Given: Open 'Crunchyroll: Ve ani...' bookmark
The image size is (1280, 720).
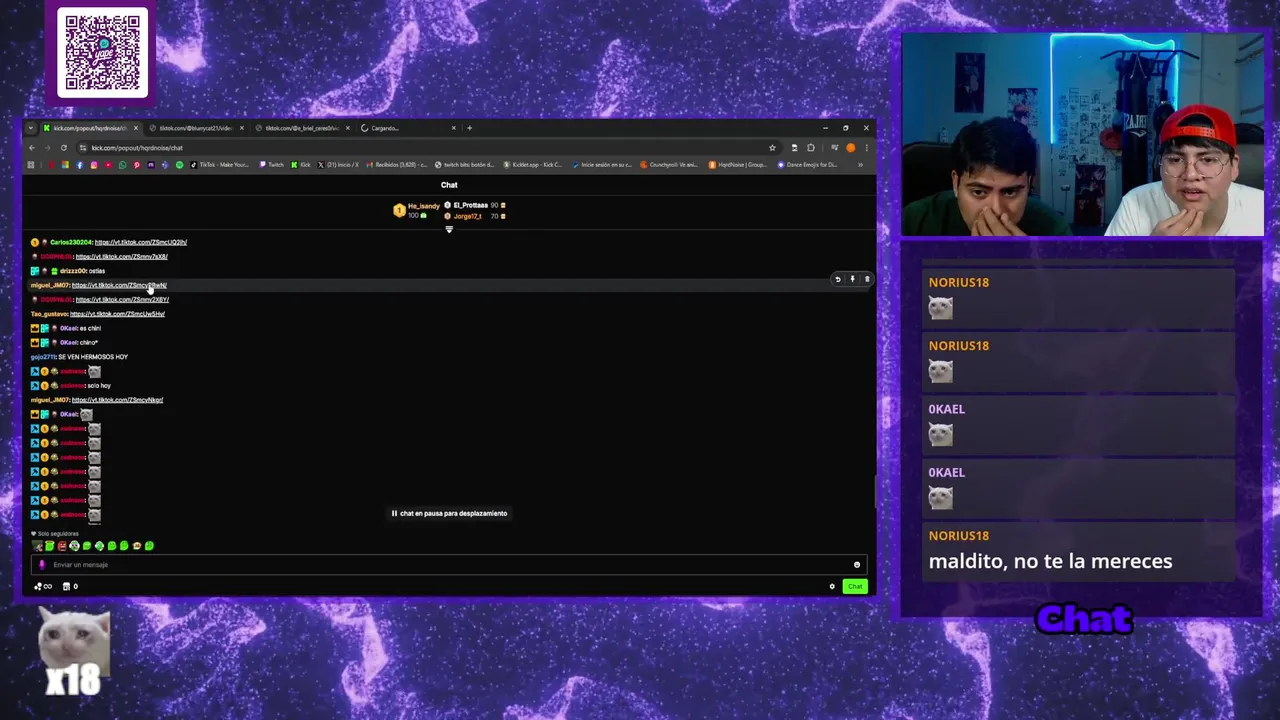Looking at the screenshot, I should coord(669,165).
